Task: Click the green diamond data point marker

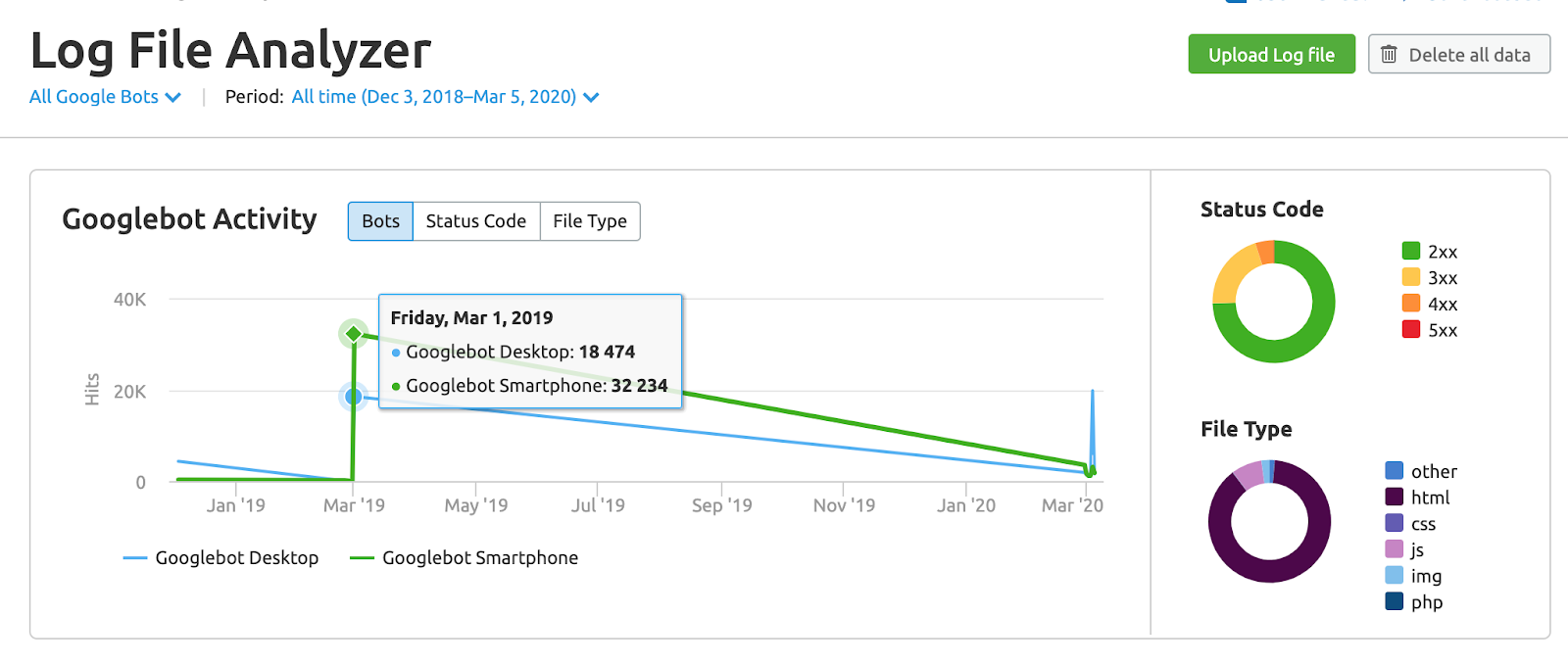Action: pos(354,334)
